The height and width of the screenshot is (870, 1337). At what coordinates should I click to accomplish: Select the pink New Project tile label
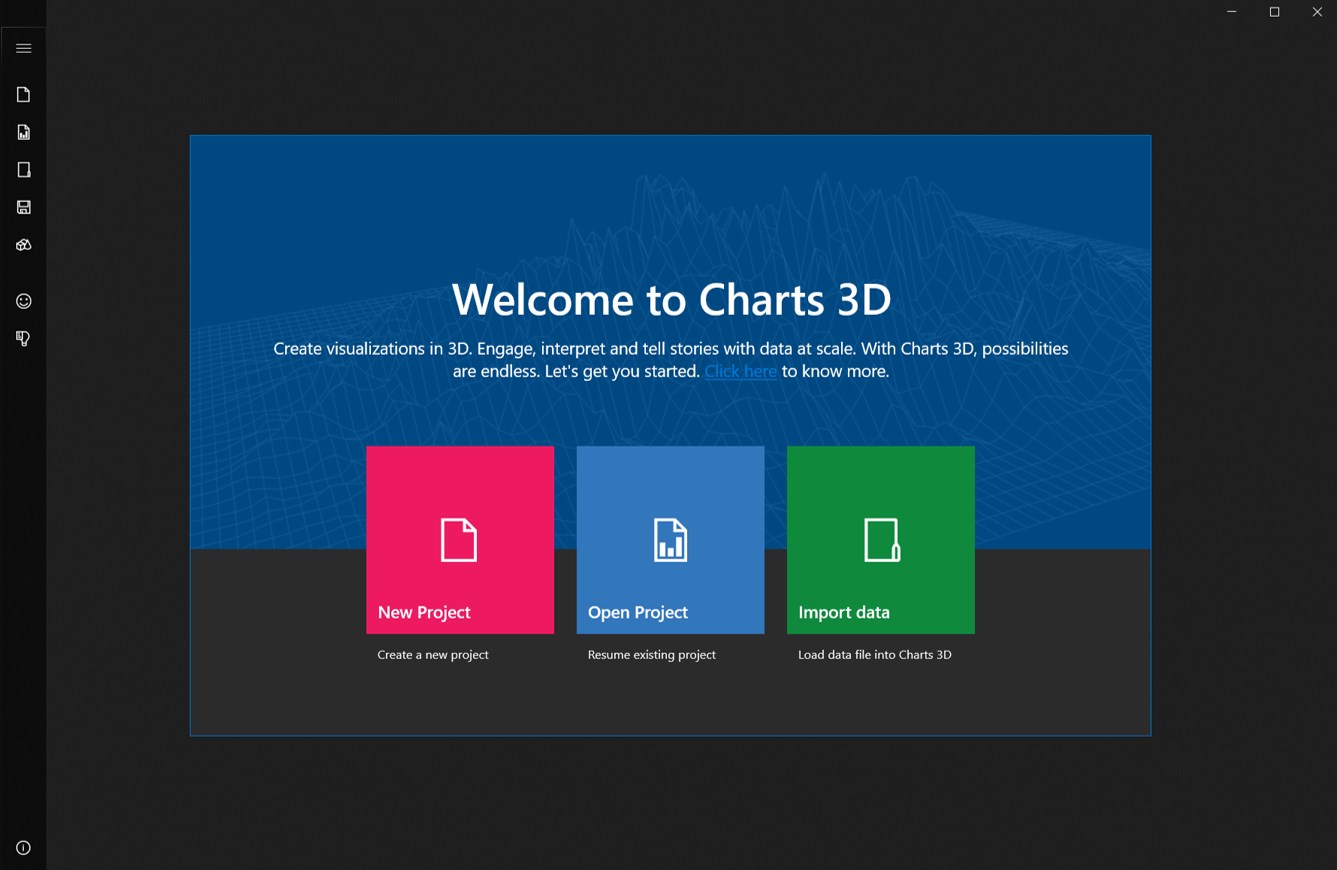[424, 612]
